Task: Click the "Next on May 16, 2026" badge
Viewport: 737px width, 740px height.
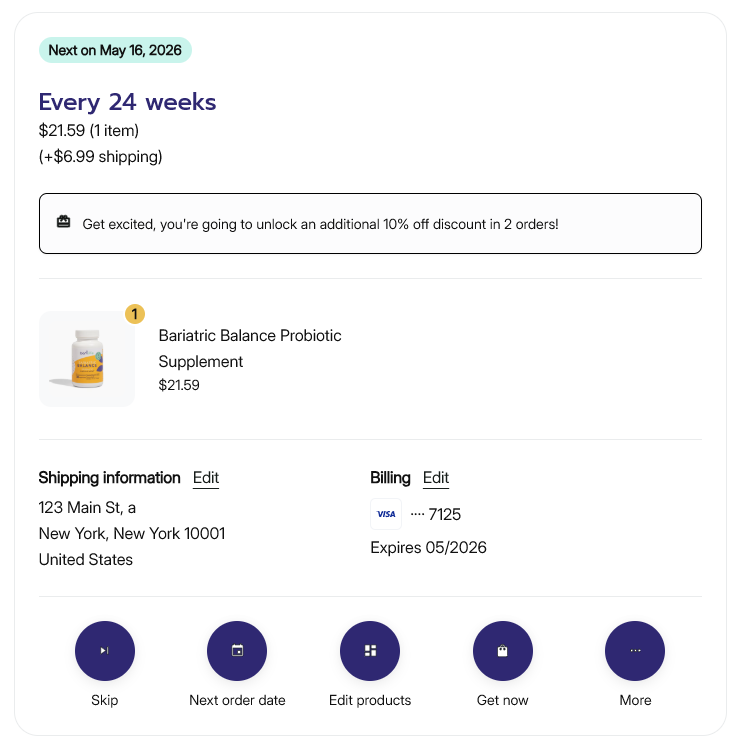Action: [115, 50]
